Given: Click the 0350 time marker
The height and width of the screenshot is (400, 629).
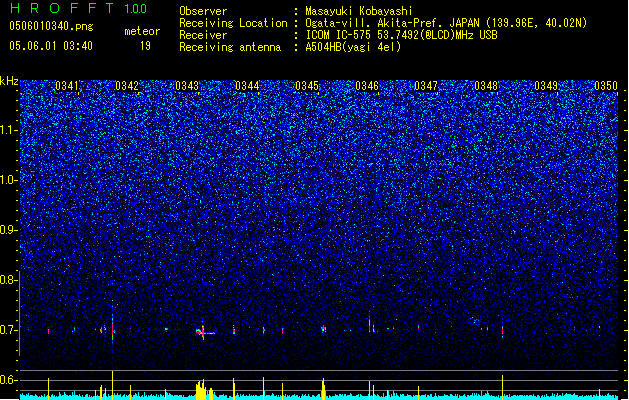Looking at the screenshot, I should click(x=606, y=86).
